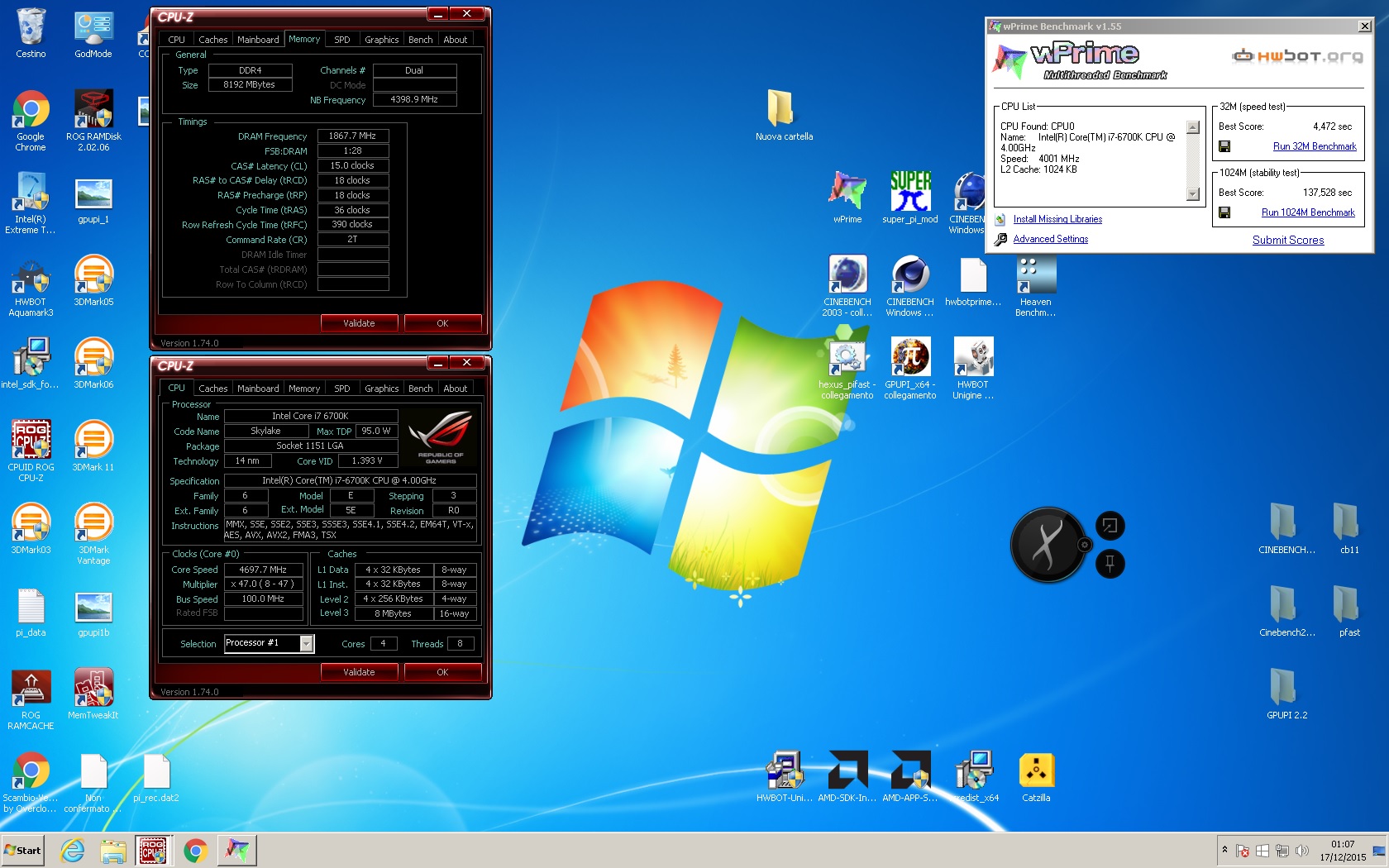The image size is (1389, 868).
Task: Click the save icon for 1024M score
Action: coord(1224,212)
